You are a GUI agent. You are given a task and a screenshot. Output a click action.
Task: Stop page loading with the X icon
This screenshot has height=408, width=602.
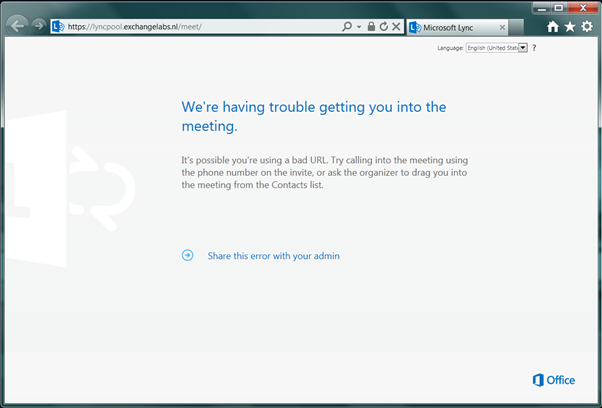point(396,26)
